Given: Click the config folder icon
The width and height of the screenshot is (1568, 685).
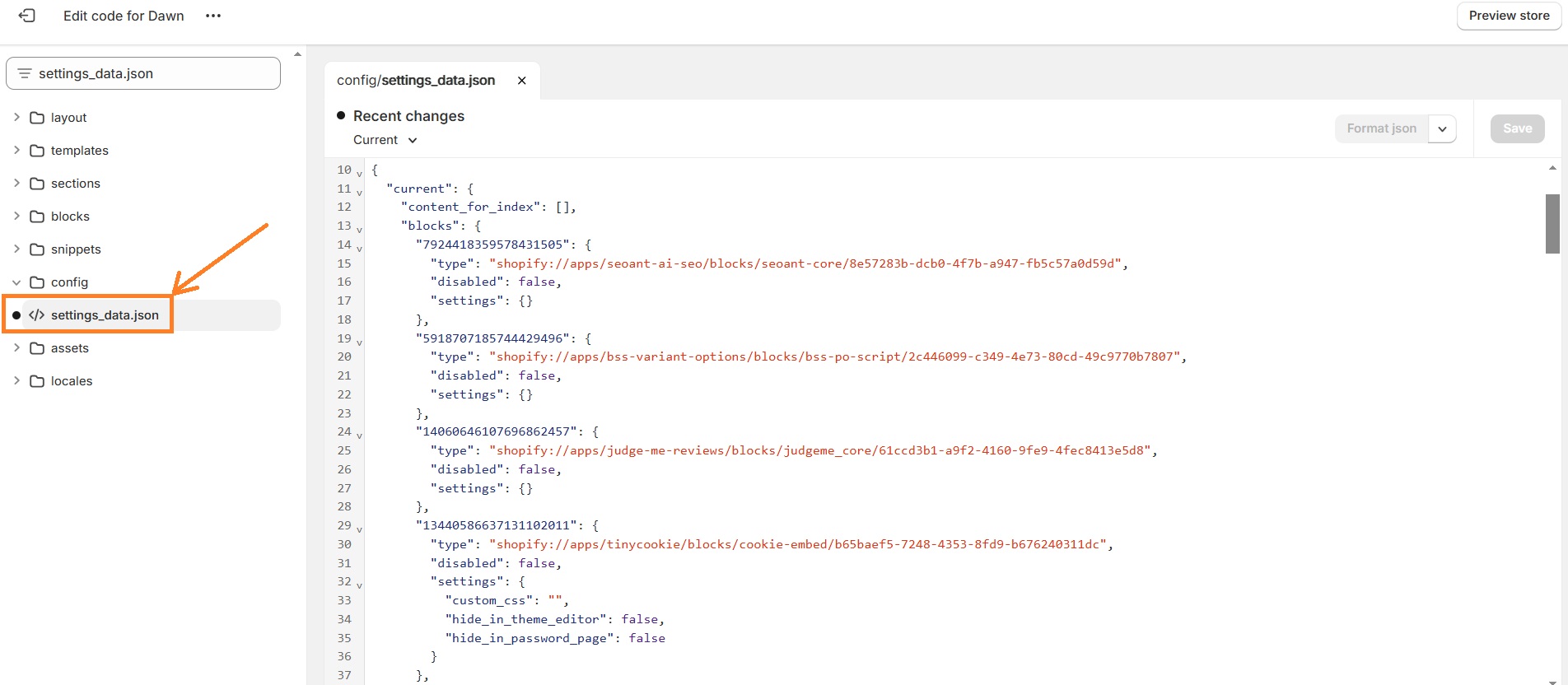Looking at the screenshot, I should point(37,282).
